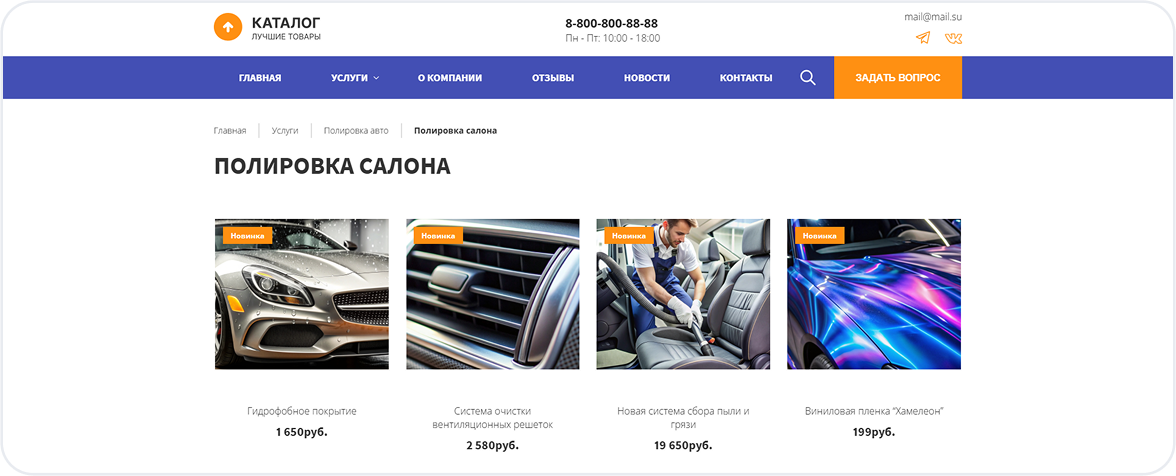Open the Услуги breadcrumb link
The image size is (1176, 476).
click(x=285, y=131)
